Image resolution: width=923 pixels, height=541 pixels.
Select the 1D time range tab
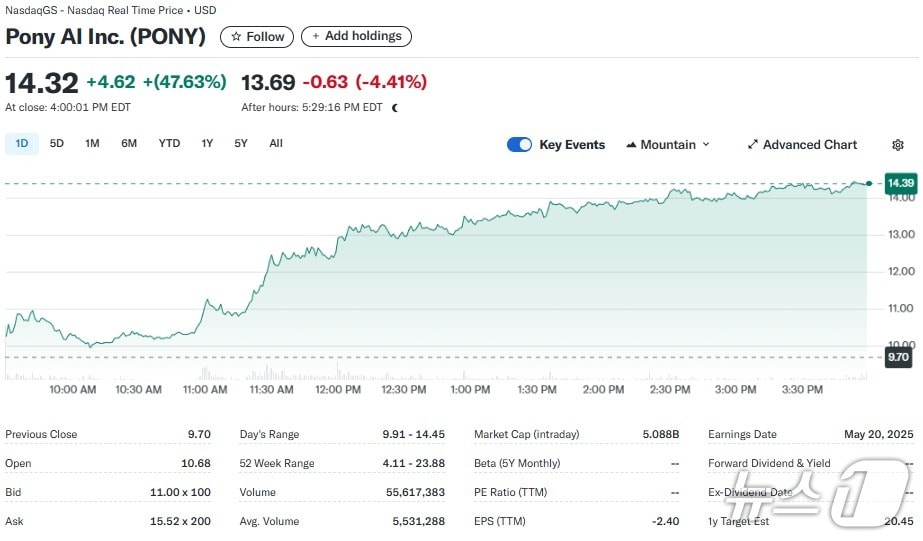[21, 143]
